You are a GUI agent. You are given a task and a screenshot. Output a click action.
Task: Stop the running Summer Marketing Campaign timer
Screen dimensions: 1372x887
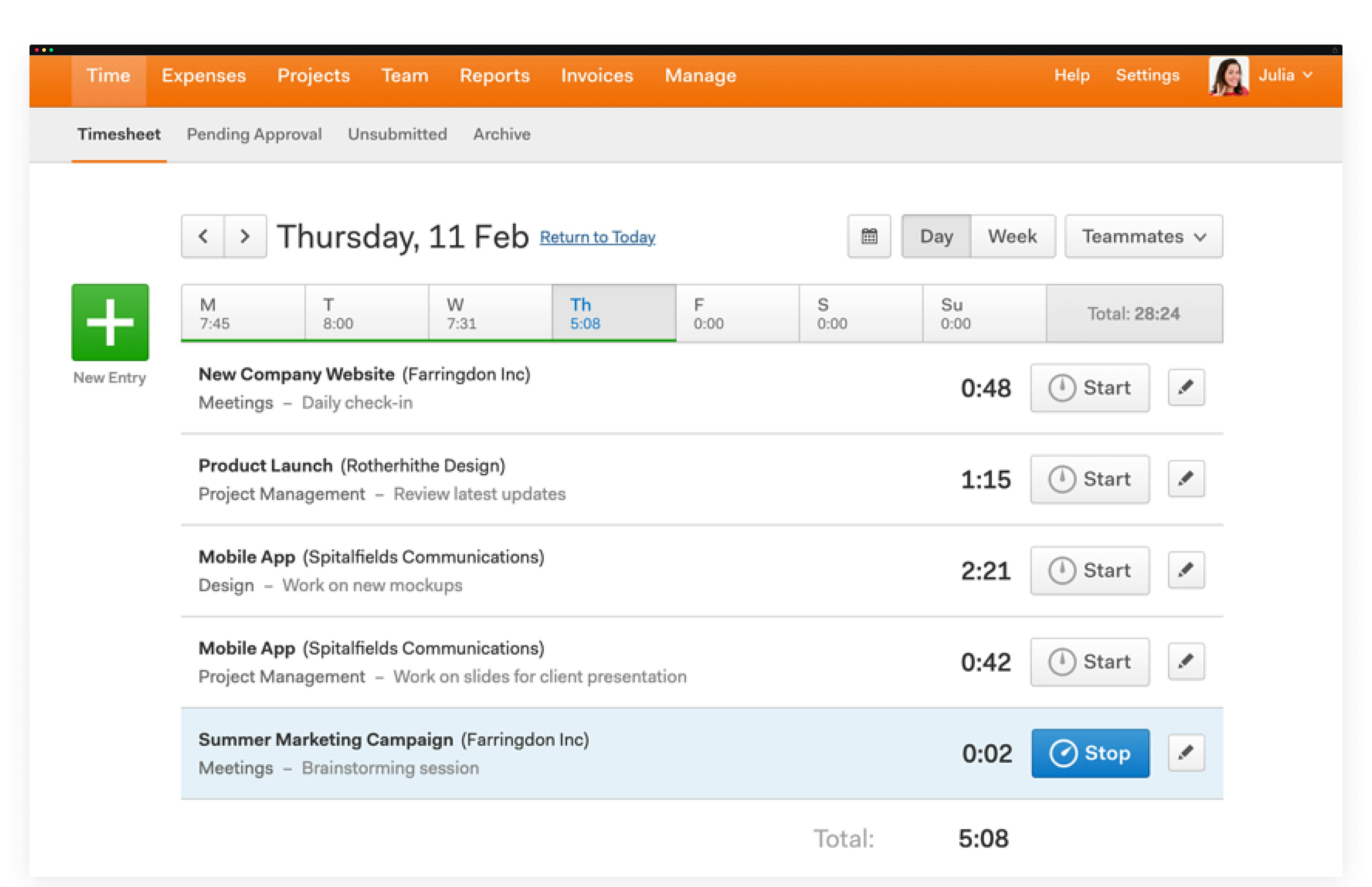tap(1090, 752)
